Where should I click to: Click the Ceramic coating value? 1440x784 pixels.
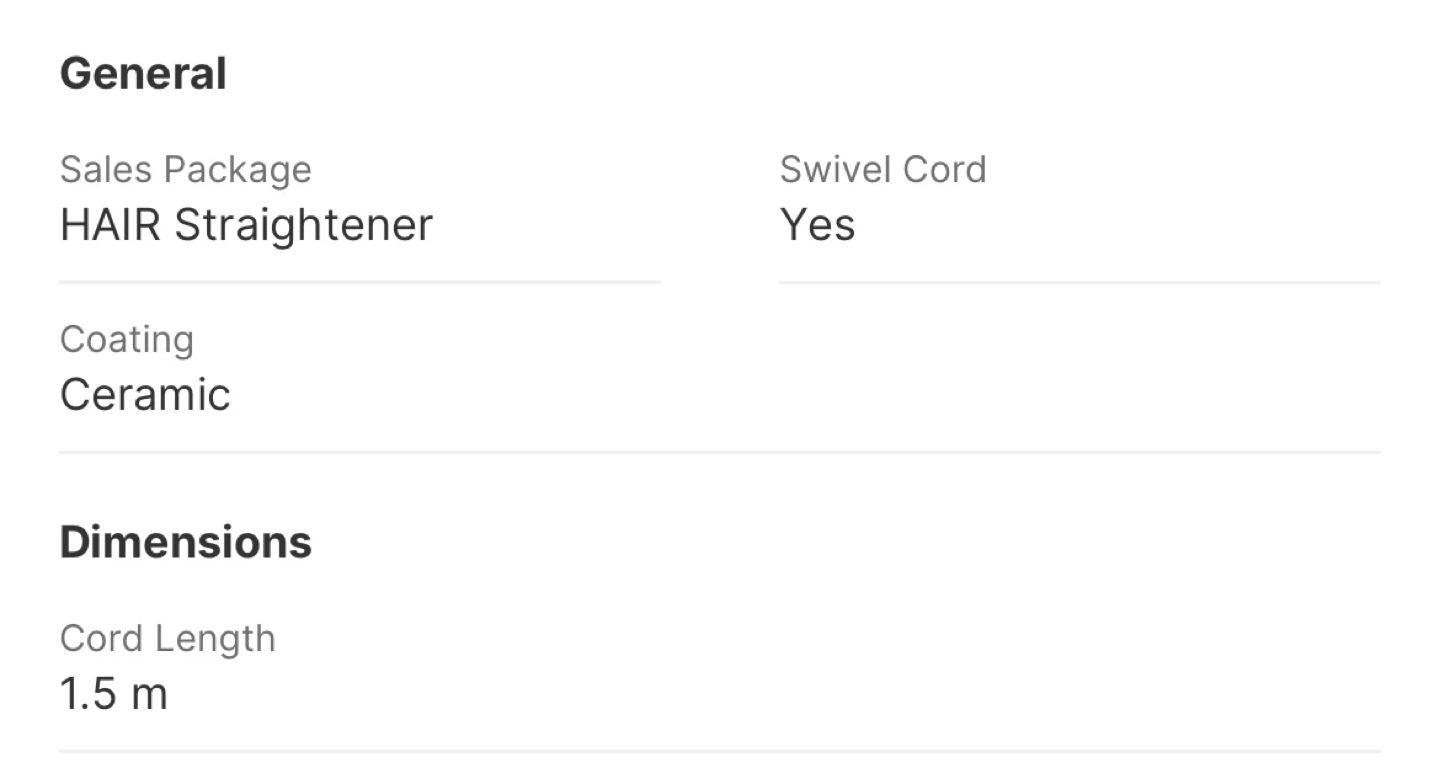[145, 395]
